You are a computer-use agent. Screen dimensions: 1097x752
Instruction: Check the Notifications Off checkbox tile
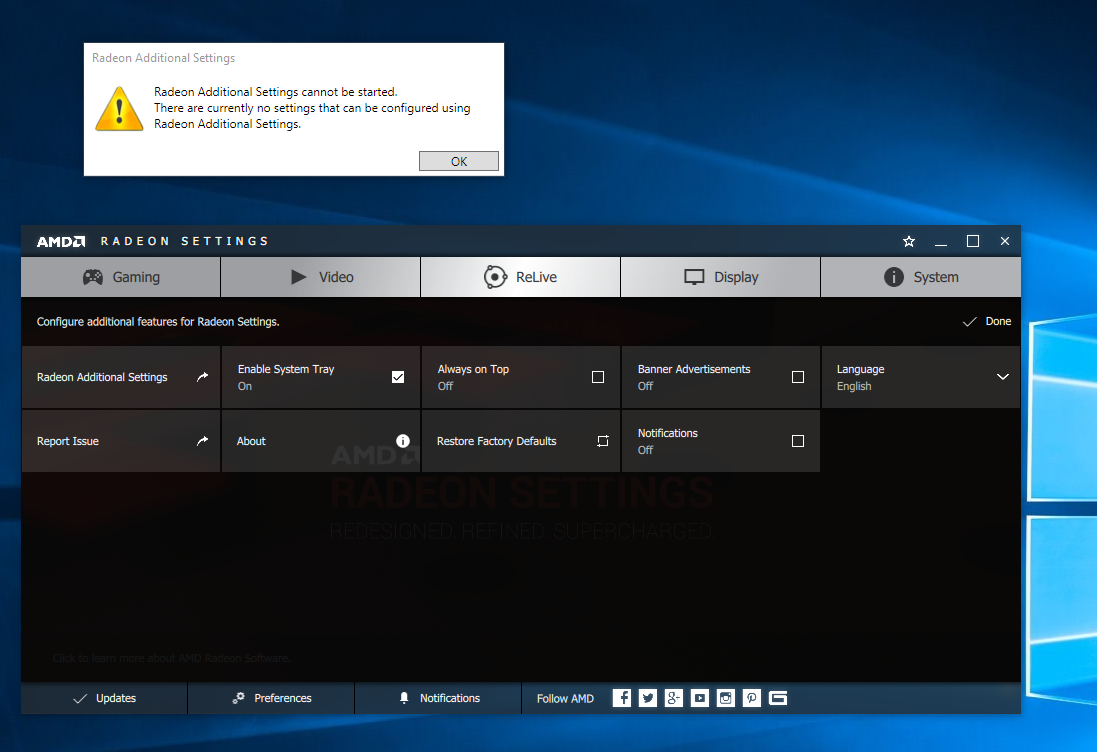798,441
